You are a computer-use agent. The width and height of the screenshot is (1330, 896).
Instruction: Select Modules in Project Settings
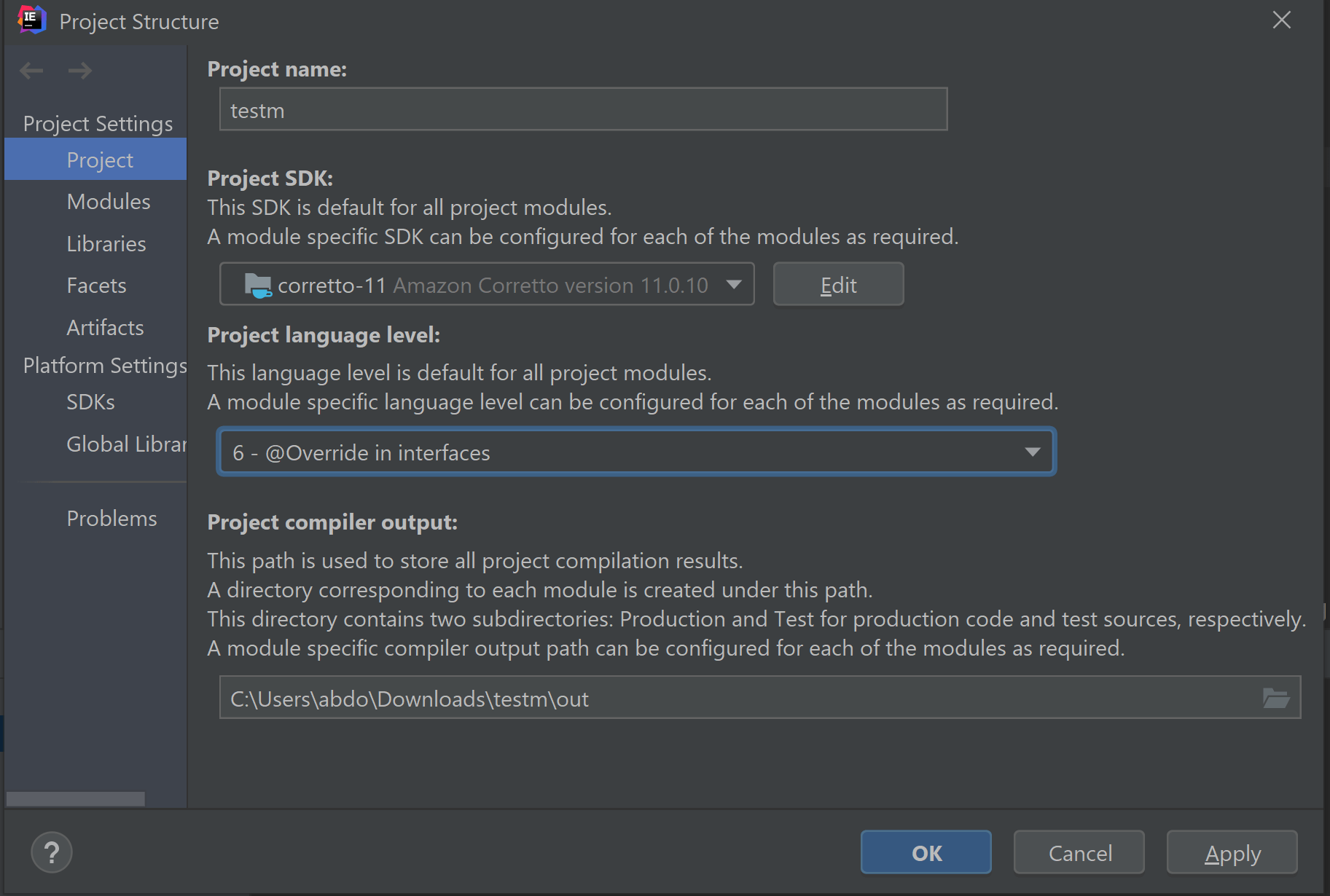point(108,201)
